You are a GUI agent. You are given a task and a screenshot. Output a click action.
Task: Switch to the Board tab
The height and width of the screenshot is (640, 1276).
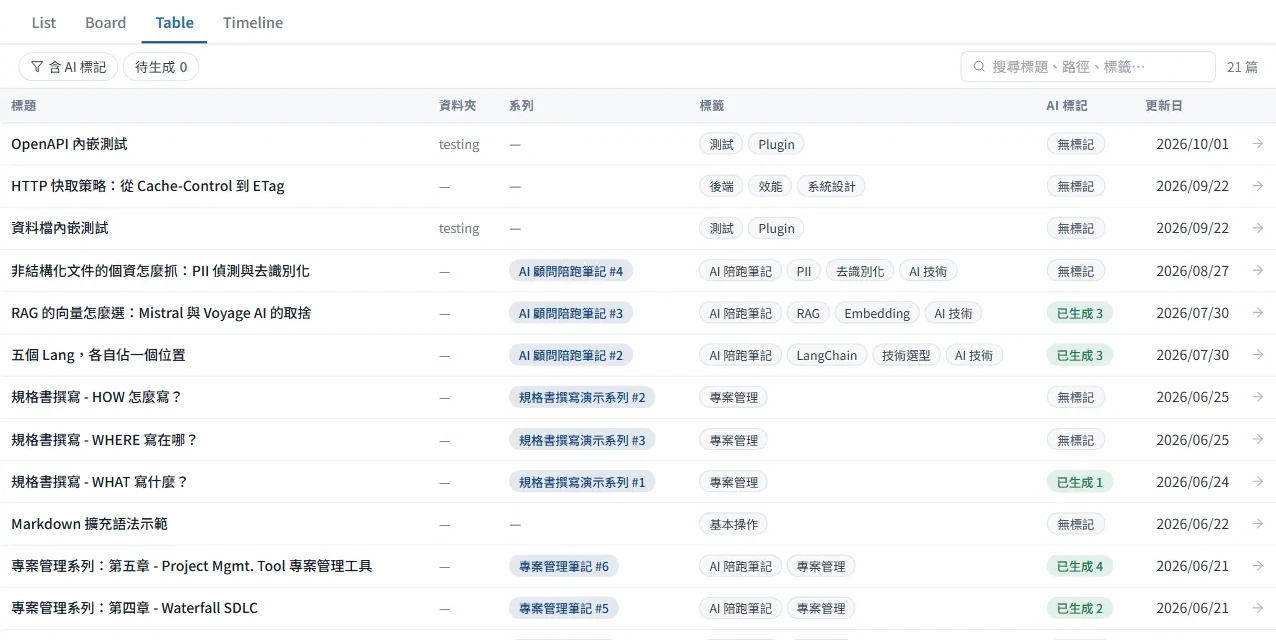click(x=106, y=22)
